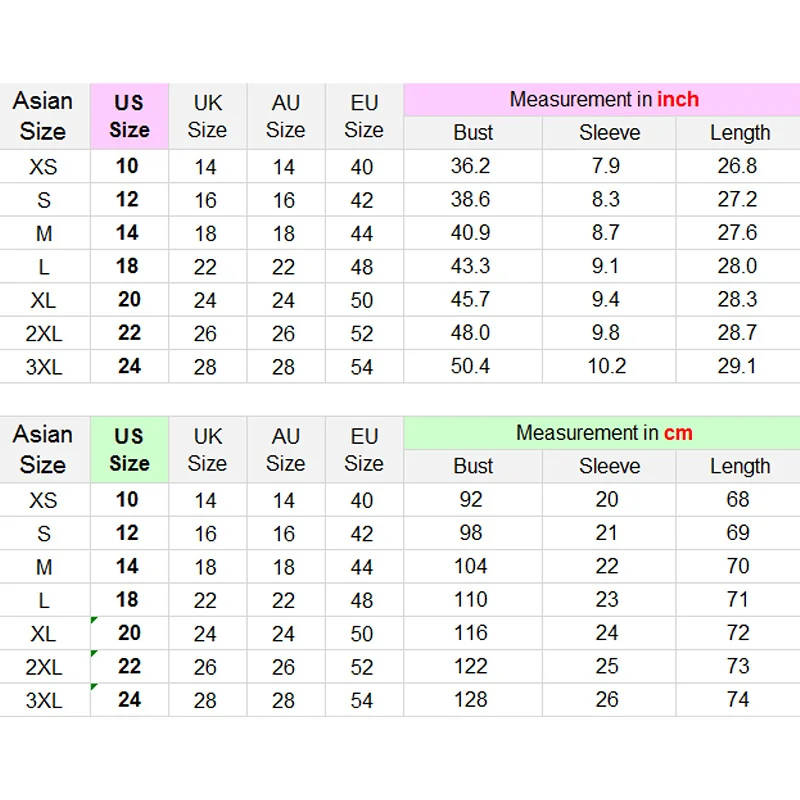The height and width of the screenshot is (800, 800).
Task: Select the 50.4 bust measurement cell
Action: (470, 366)
